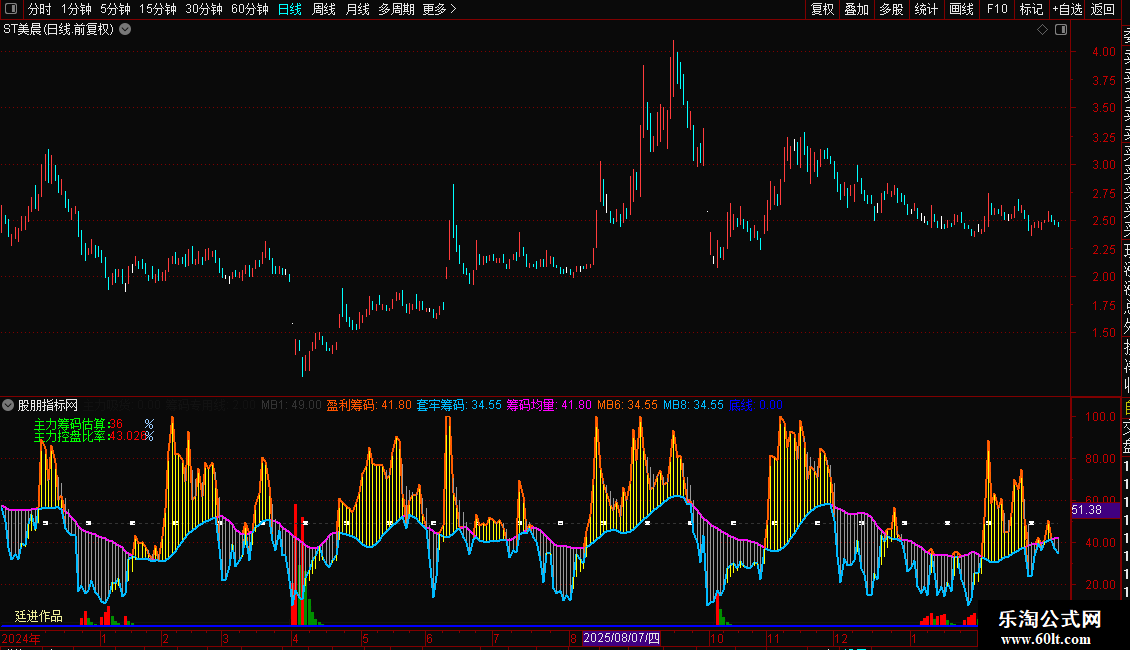The width and height of the screenshot is (1130, 650).
Task: Click the MB1: 49.00 indicator value
Action: [291, 405]
